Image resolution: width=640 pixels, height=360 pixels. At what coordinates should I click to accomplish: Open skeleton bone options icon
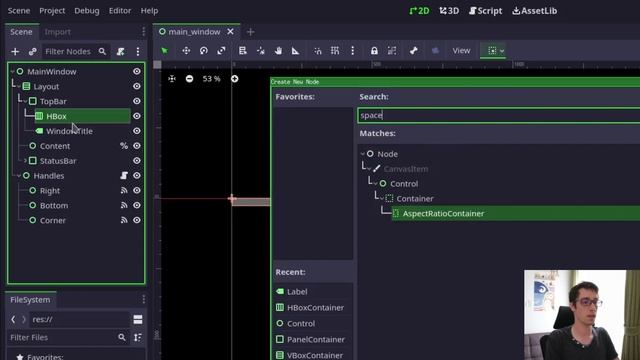(x=413, y=51)
